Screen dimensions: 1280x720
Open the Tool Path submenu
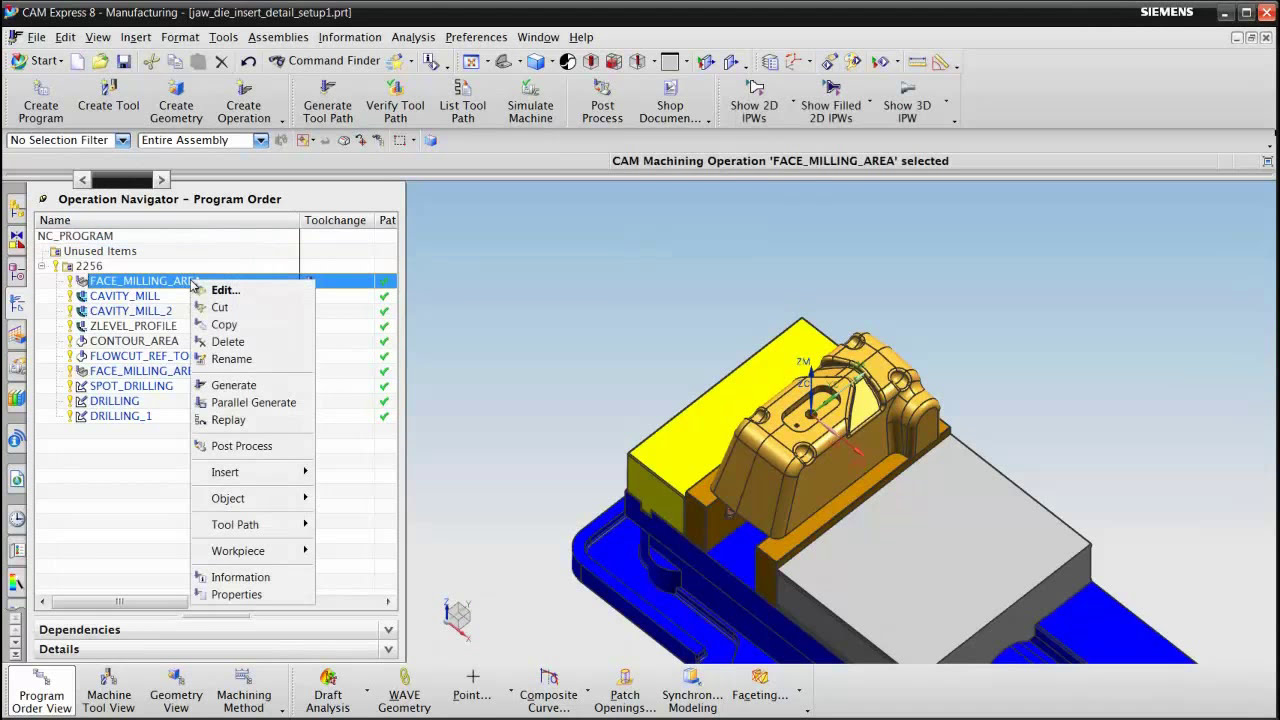coord(253,525)
